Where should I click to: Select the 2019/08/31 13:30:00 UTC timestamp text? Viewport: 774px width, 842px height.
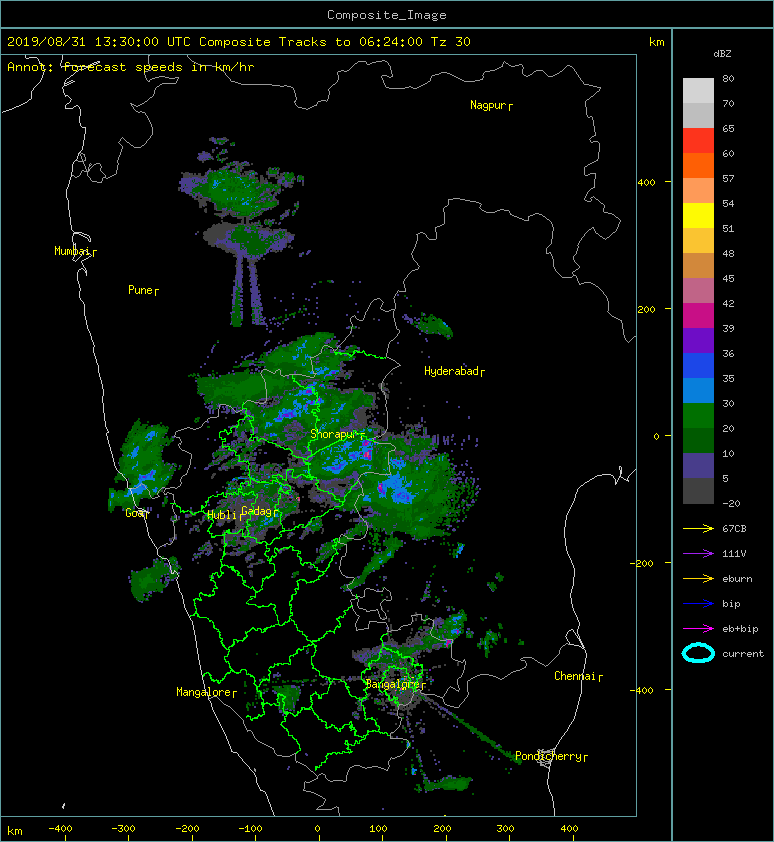[x=98, y=42]
